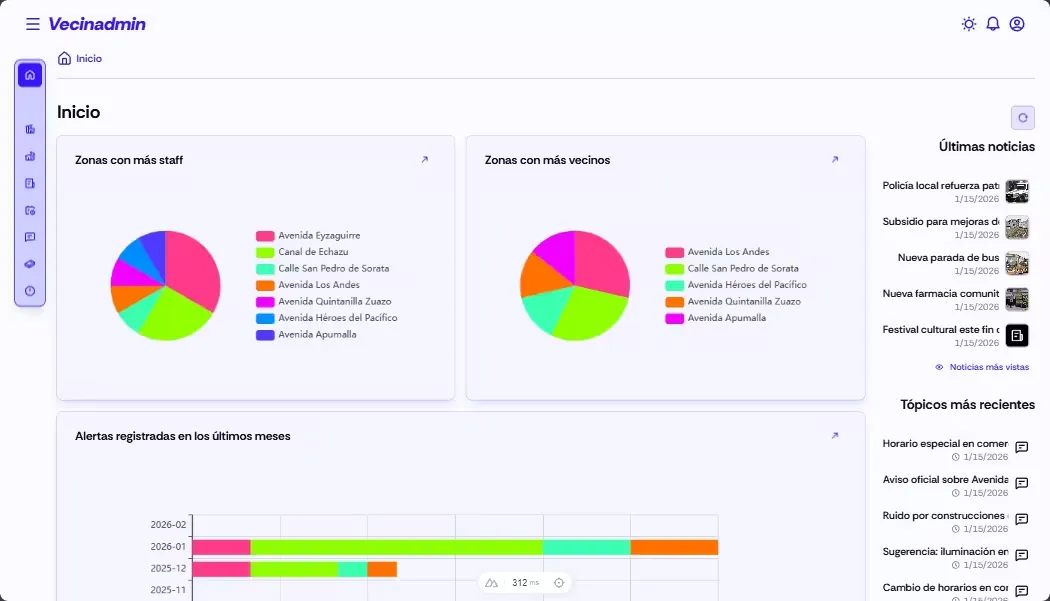
Task: Expand the Zonas con más vecinos chart
Action: coord(835,160)
